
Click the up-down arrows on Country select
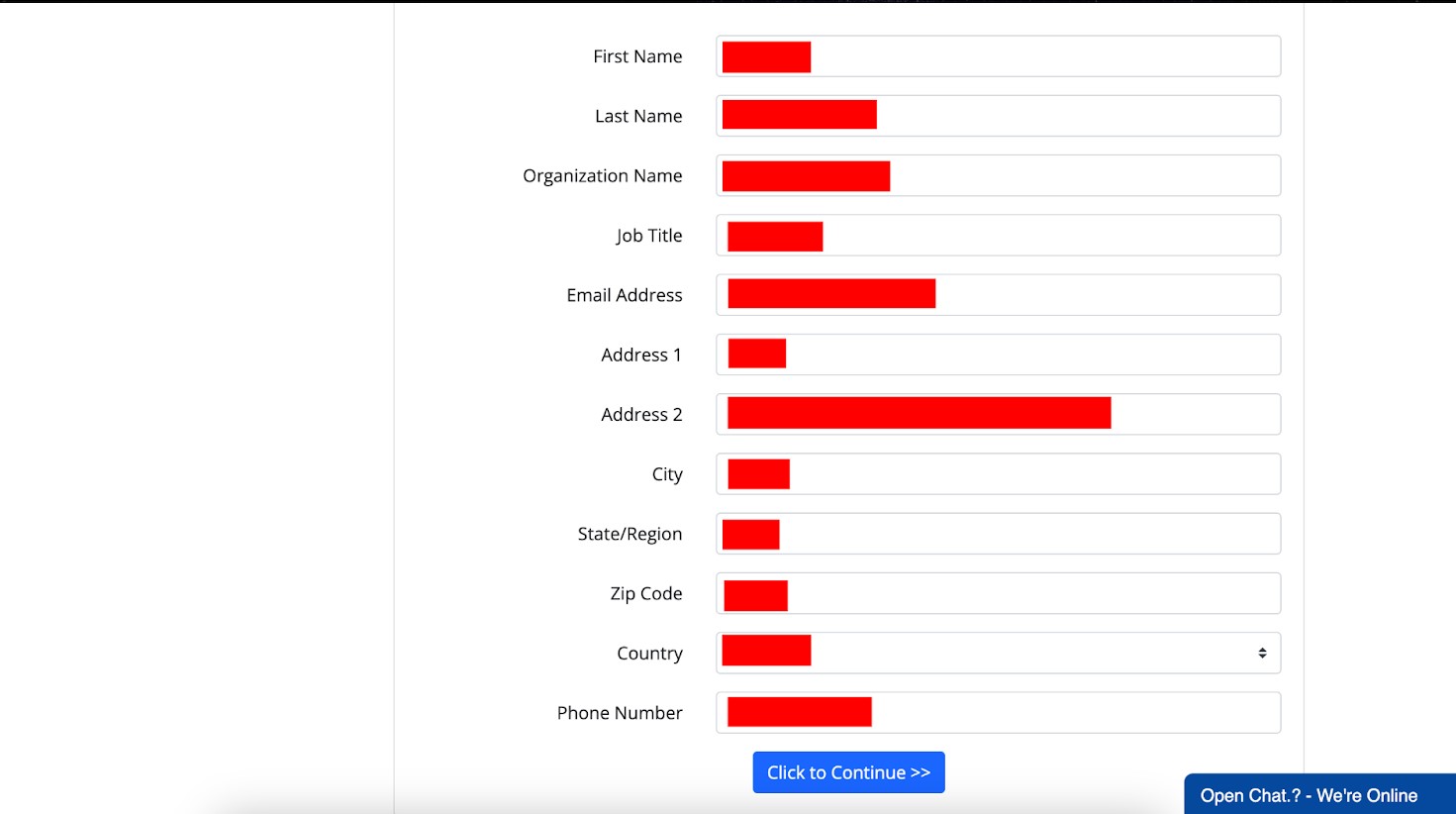click(1262, 654)
